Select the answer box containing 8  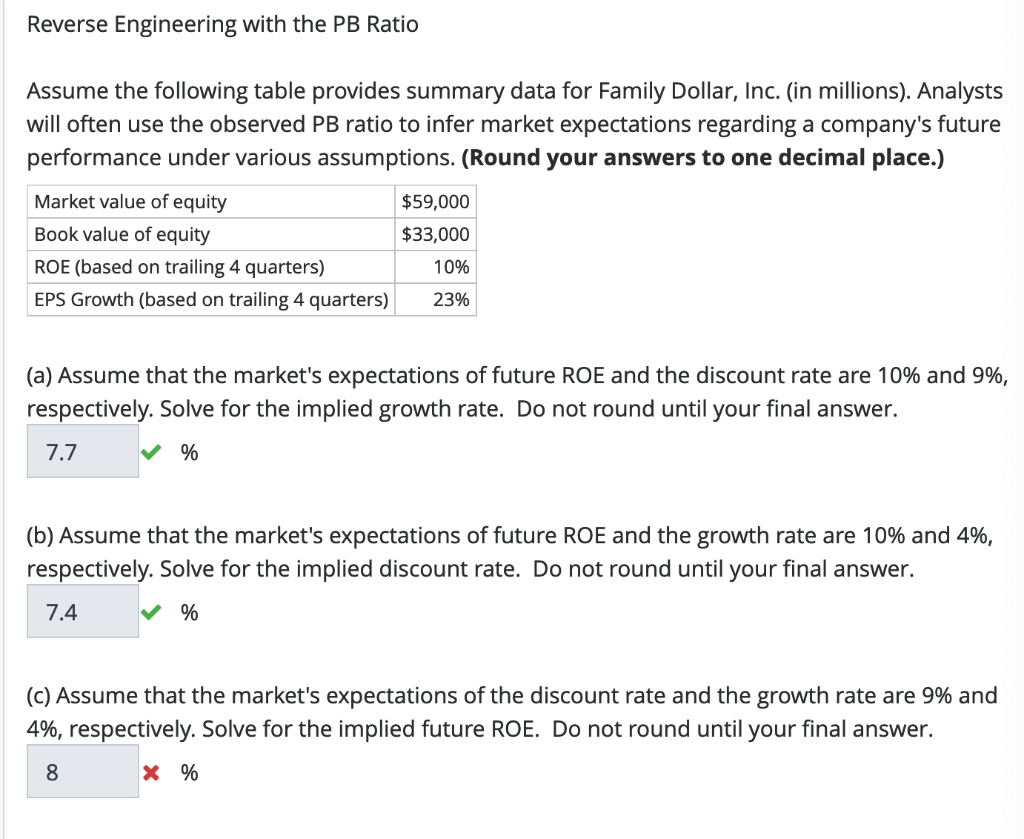[82, 771]
